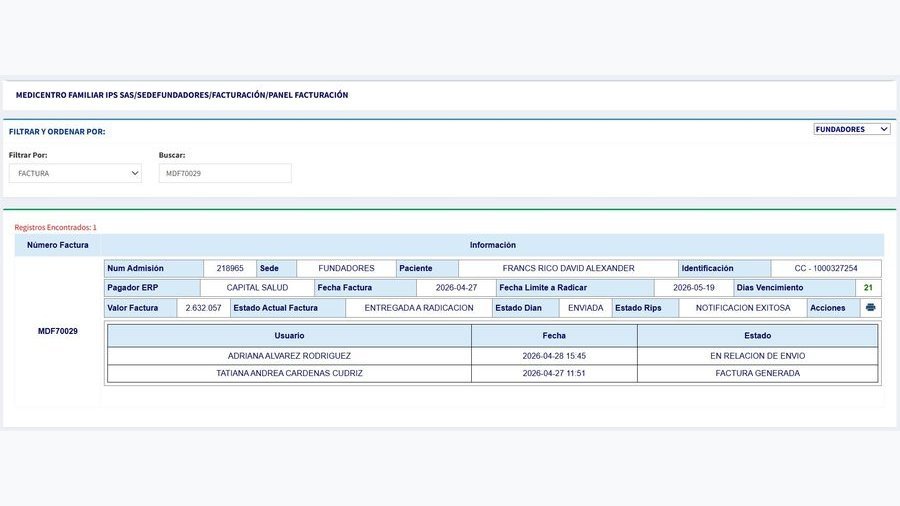Click the Num Admisión label

135,268
